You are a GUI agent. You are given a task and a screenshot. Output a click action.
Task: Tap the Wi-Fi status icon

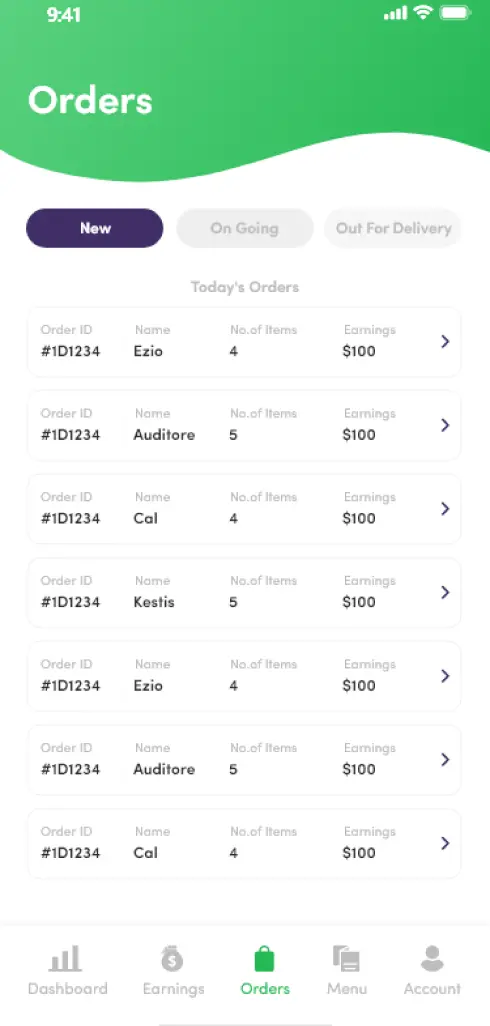tap(424, 12)
